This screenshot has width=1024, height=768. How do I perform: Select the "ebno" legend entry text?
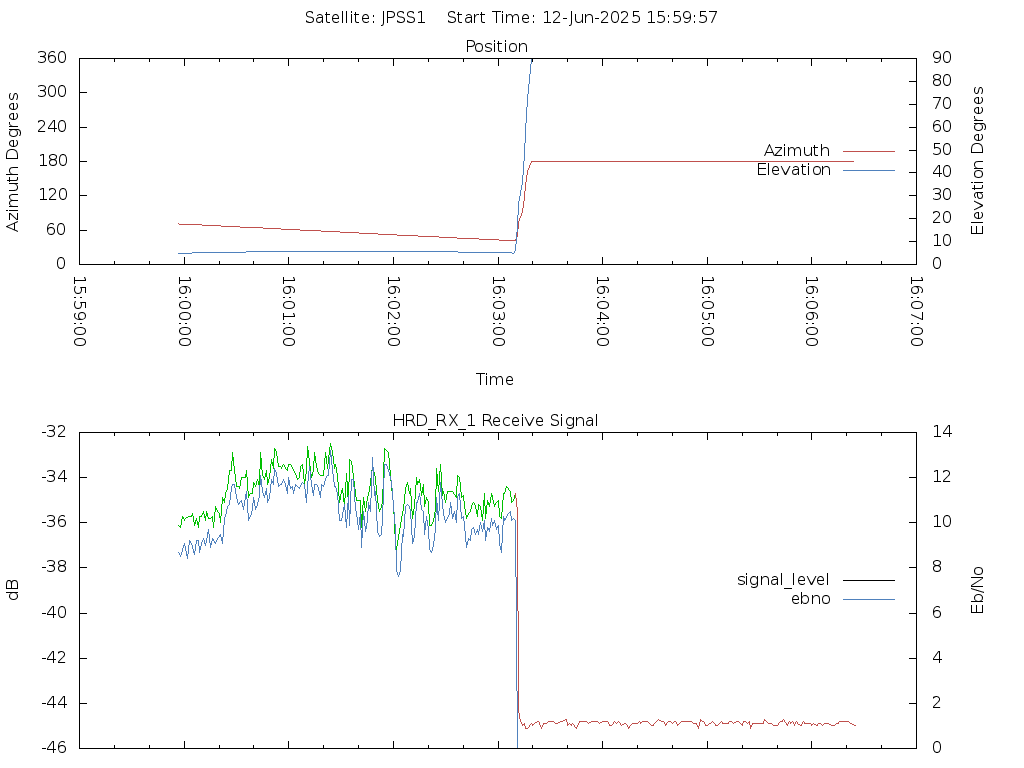(810, 599)
